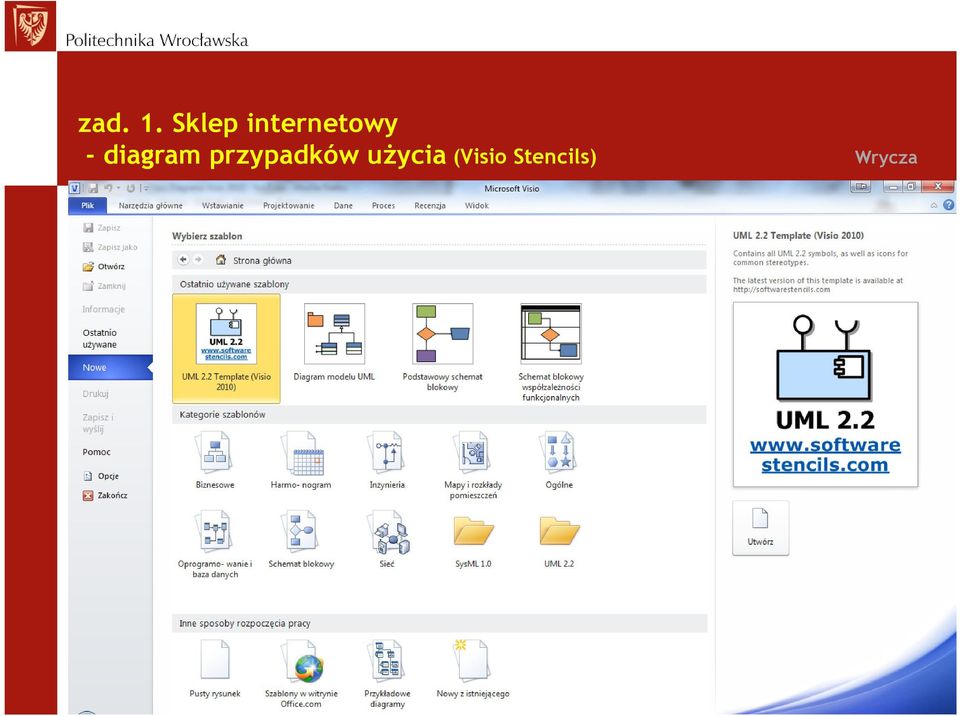The height and width of the screenshot is (716, 960).
Task: Select the UML 2.2 Template (Visio 2010) thumbnail
Action: (226, 347)
